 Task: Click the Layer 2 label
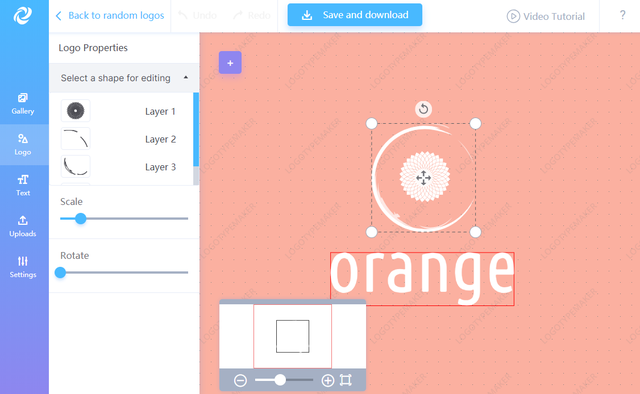pos(160,139)
